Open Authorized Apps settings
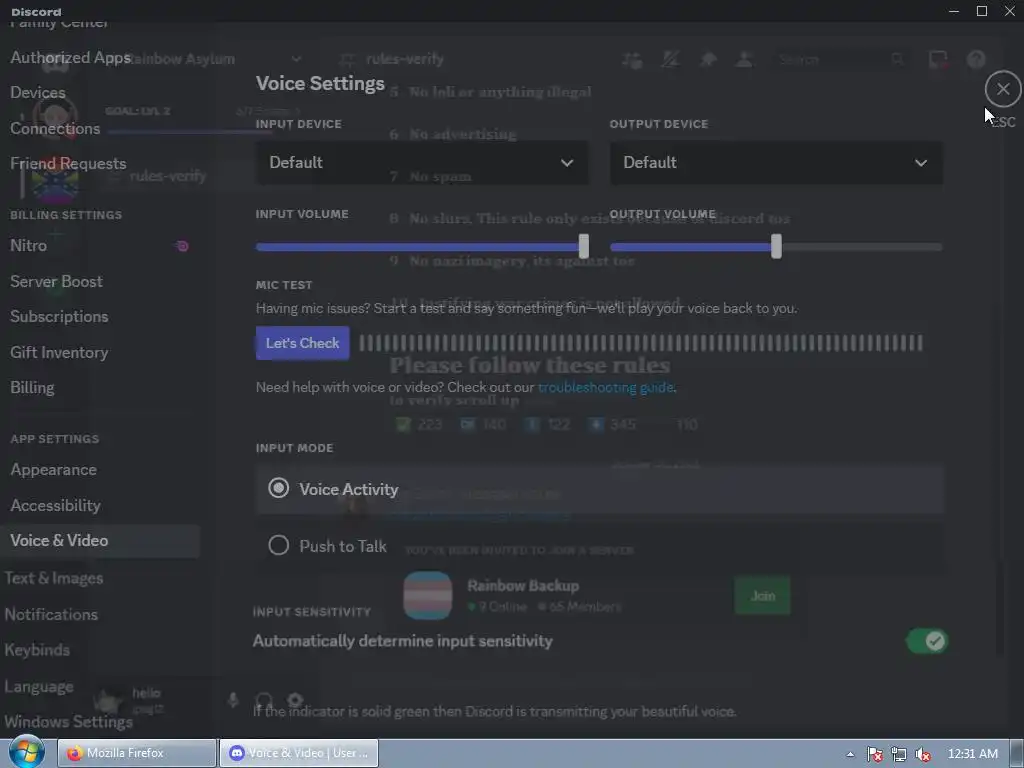The width and height of the screenshot is (1024, 768). tap(71, 57)
